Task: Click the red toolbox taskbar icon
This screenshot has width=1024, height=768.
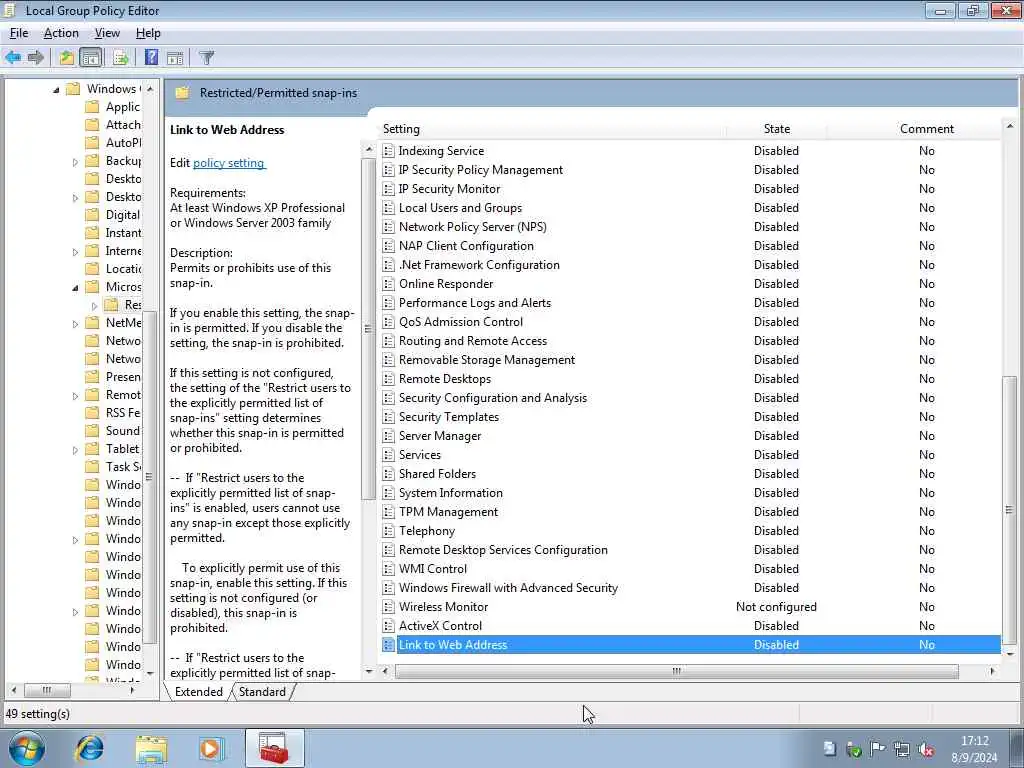Action: [274, 748]
